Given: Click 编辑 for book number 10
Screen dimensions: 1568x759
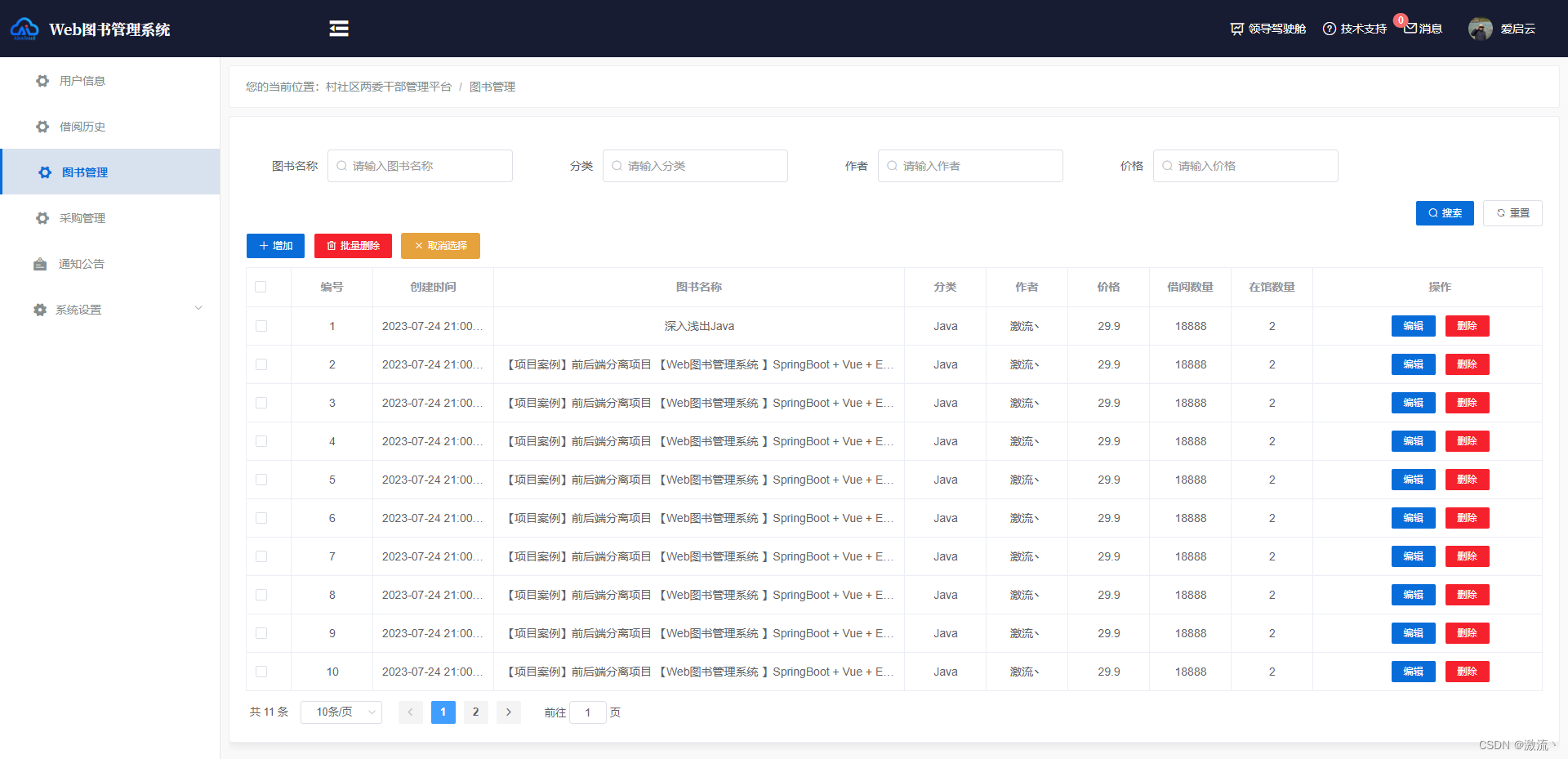Looking at the screenshot, I should [x=1414, y=672].
